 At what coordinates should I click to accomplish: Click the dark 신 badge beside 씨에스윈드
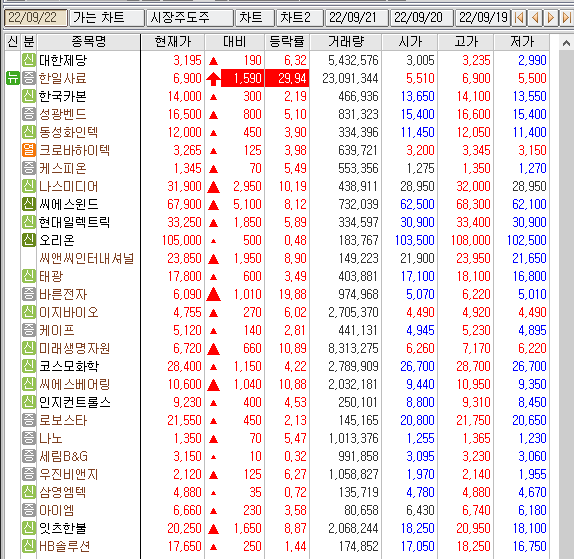pos(29,204)
